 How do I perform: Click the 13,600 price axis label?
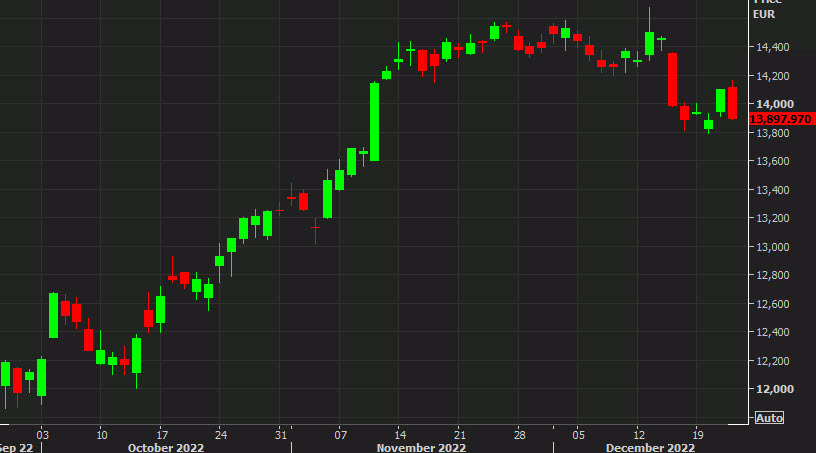click(772, 161)
